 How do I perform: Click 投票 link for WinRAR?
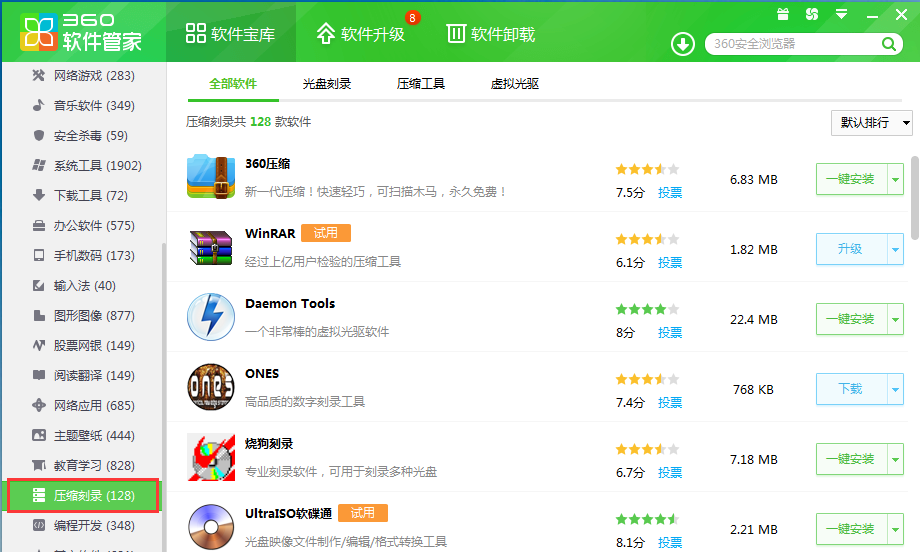point(669,262)
